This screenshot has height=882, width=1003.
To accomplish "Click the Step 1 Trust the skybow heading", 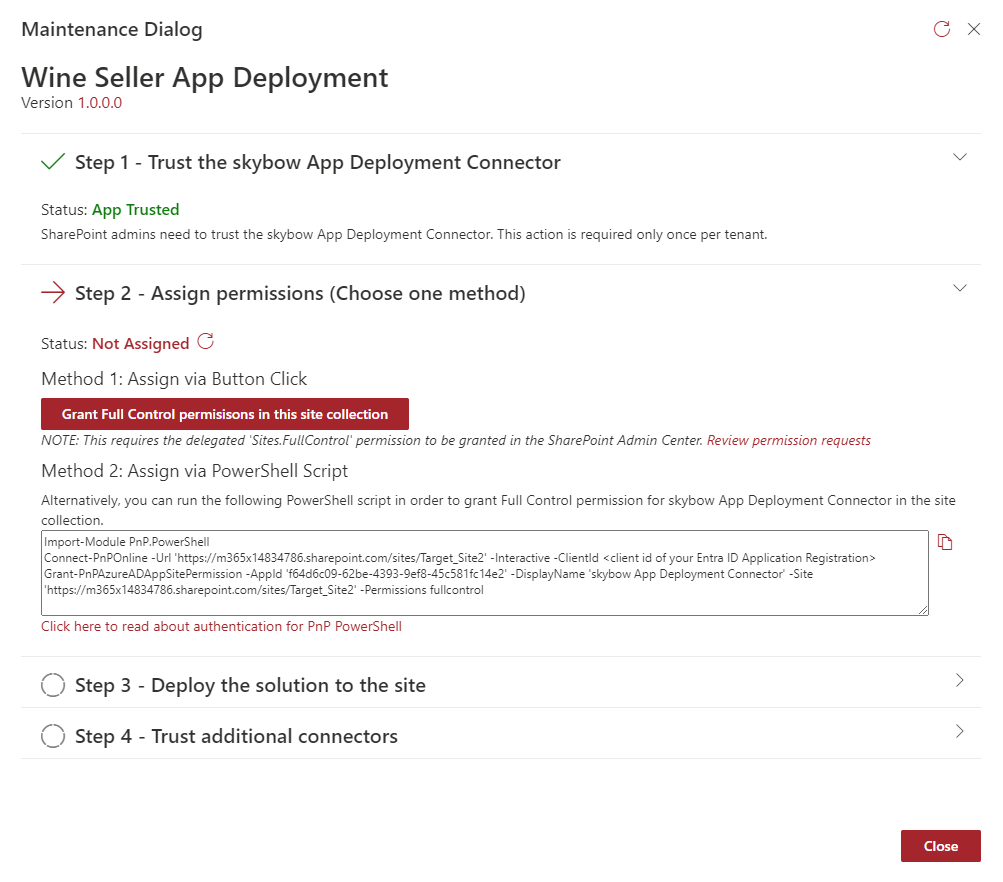I will coord(318,162).
